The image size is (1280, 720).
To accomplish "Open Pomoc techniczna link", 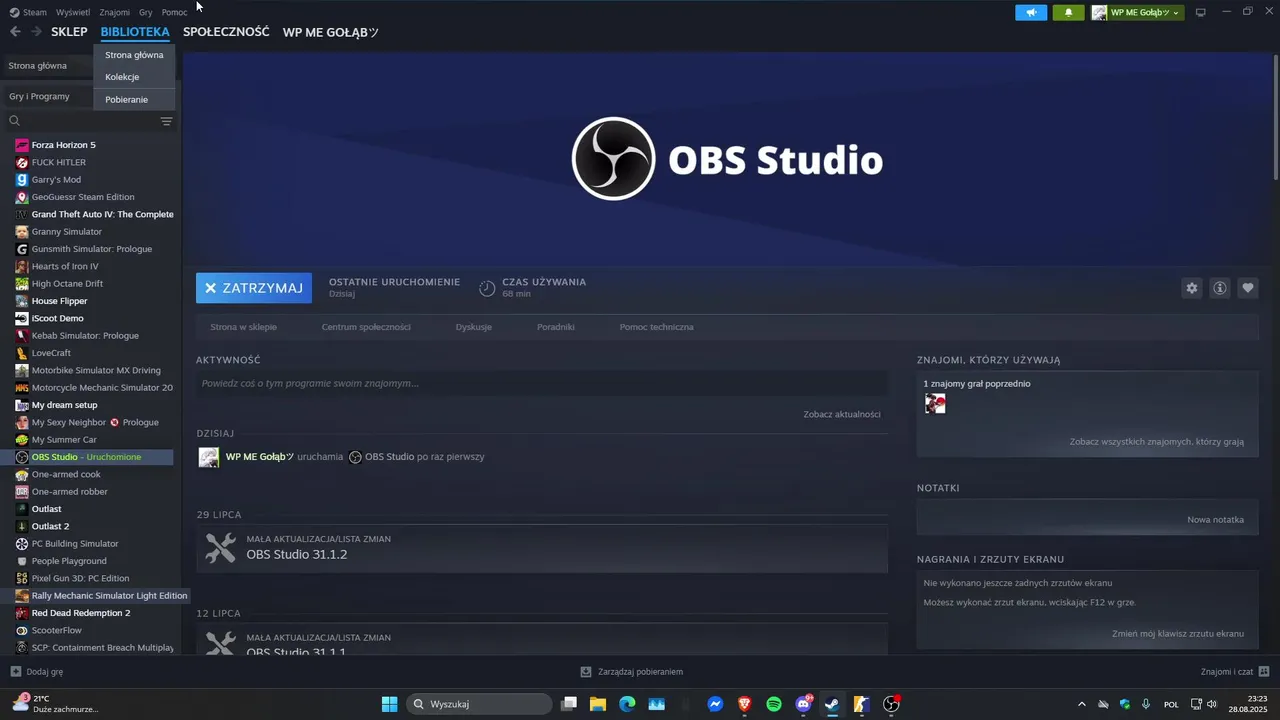I will (656, 327).
